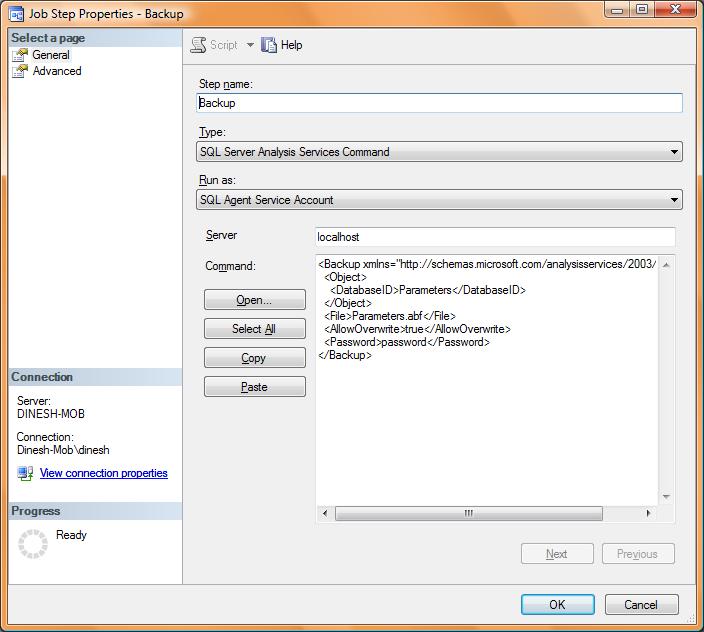Click the DatabaseID Parameters line in command
The width and height of the screenshot is (704, 632).
point(428,290)
